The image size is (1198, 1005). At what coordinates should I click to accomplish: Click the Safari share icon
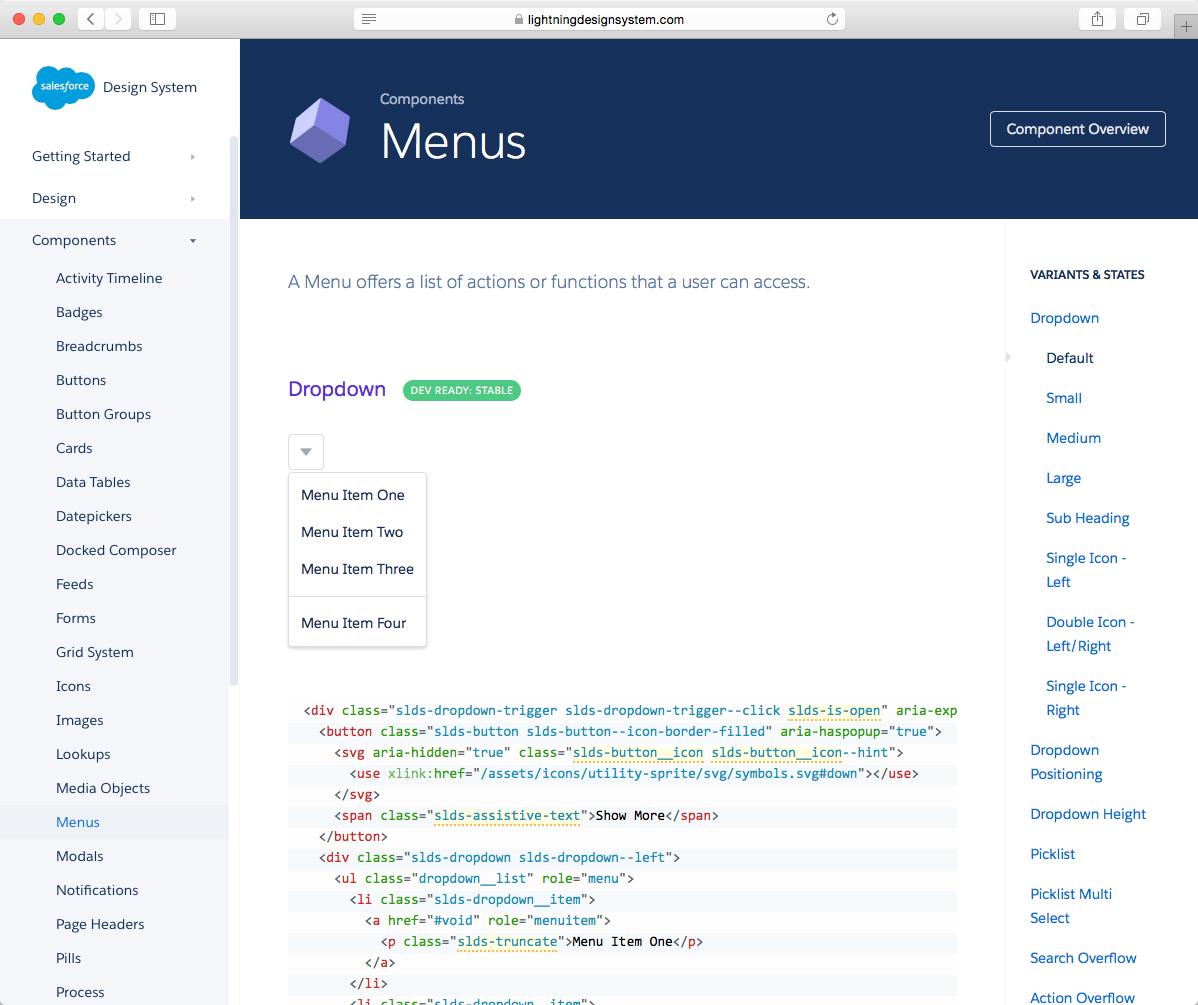(1097, 19)
